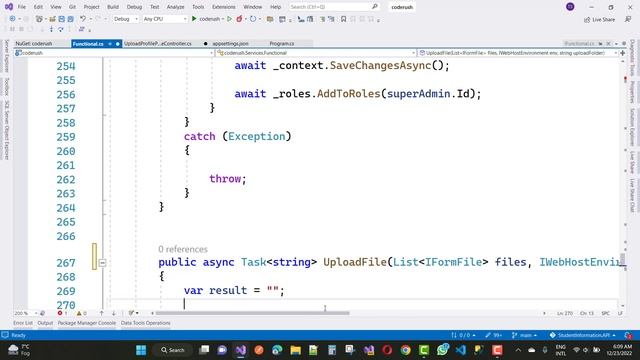Go to next issue with down arrow
The image size is (640, 360).
pyautogui.click(x=113, y=313)
